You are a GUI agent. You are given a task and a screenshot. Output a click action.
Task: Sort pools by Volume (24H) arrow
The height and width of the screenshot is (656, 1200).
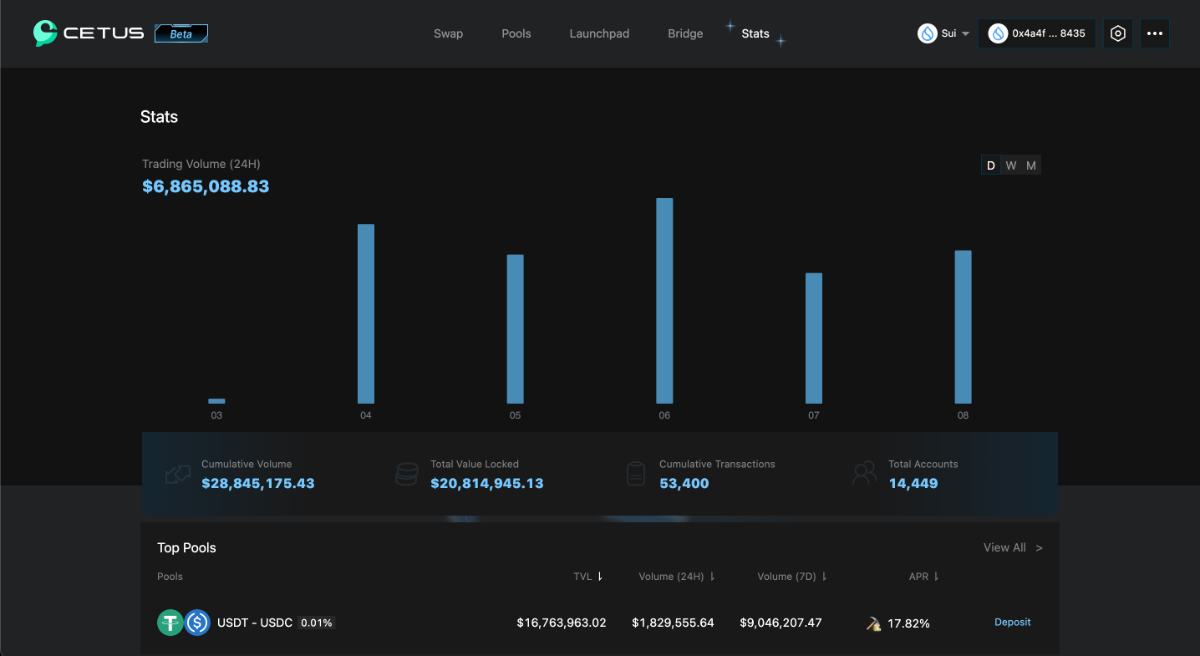(x=713, y=576)
